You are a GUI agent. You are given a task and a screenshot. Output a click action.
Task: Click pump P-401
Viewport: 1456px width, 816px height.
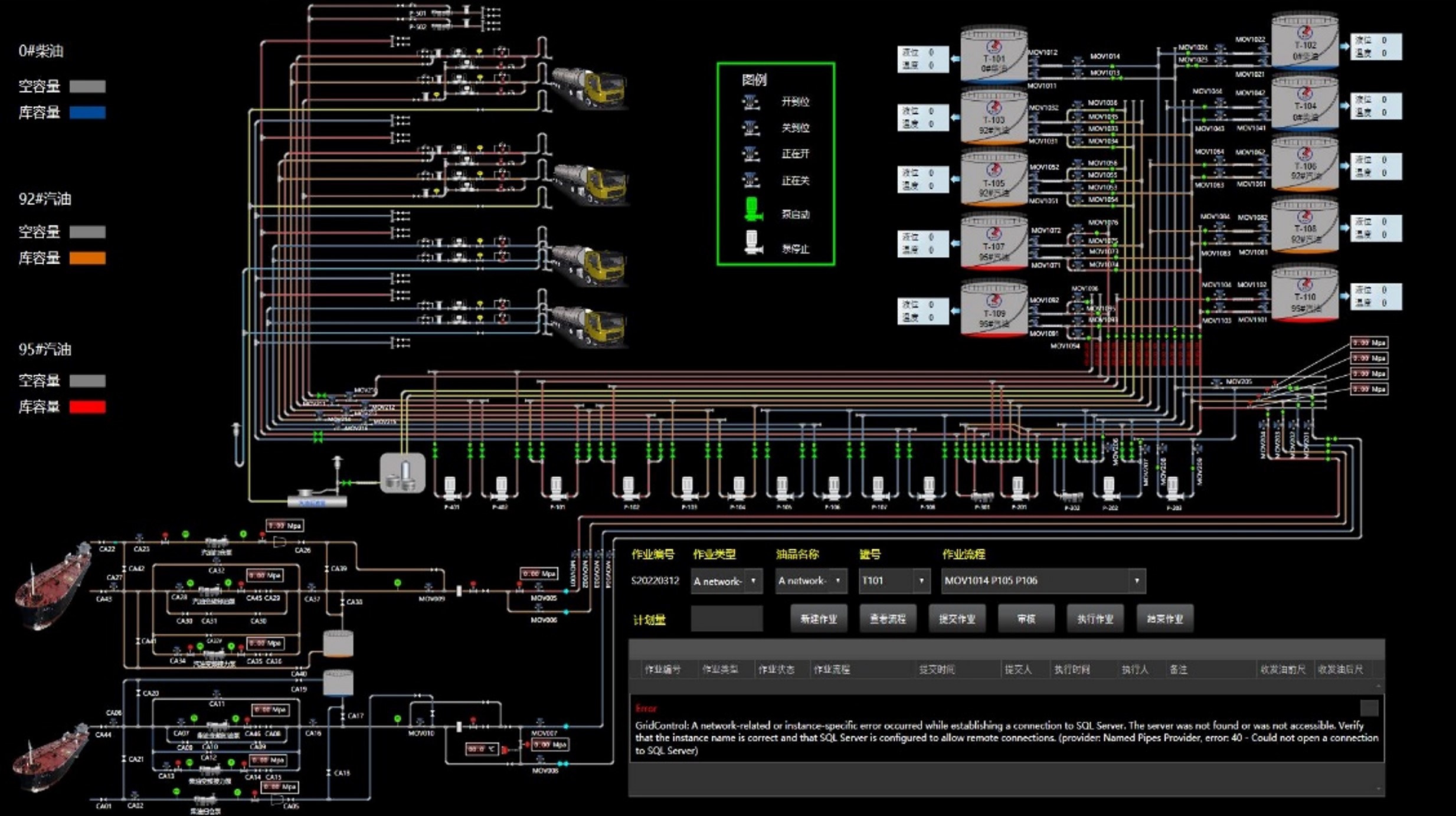coord(450,489)
